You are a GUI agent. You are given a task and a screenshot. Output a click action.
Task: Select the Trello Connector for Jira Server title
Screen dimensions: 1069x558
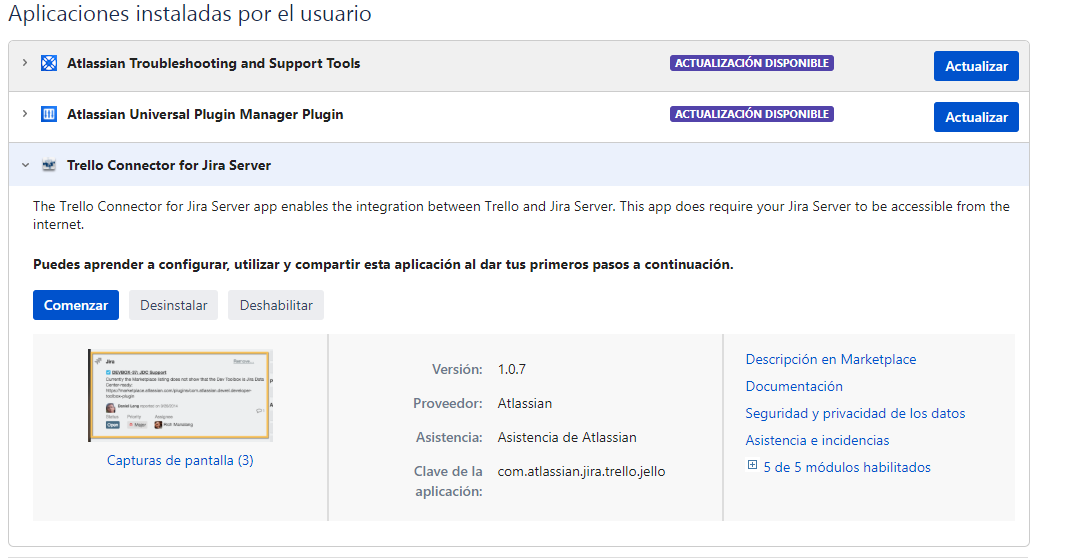coord(169,165)
